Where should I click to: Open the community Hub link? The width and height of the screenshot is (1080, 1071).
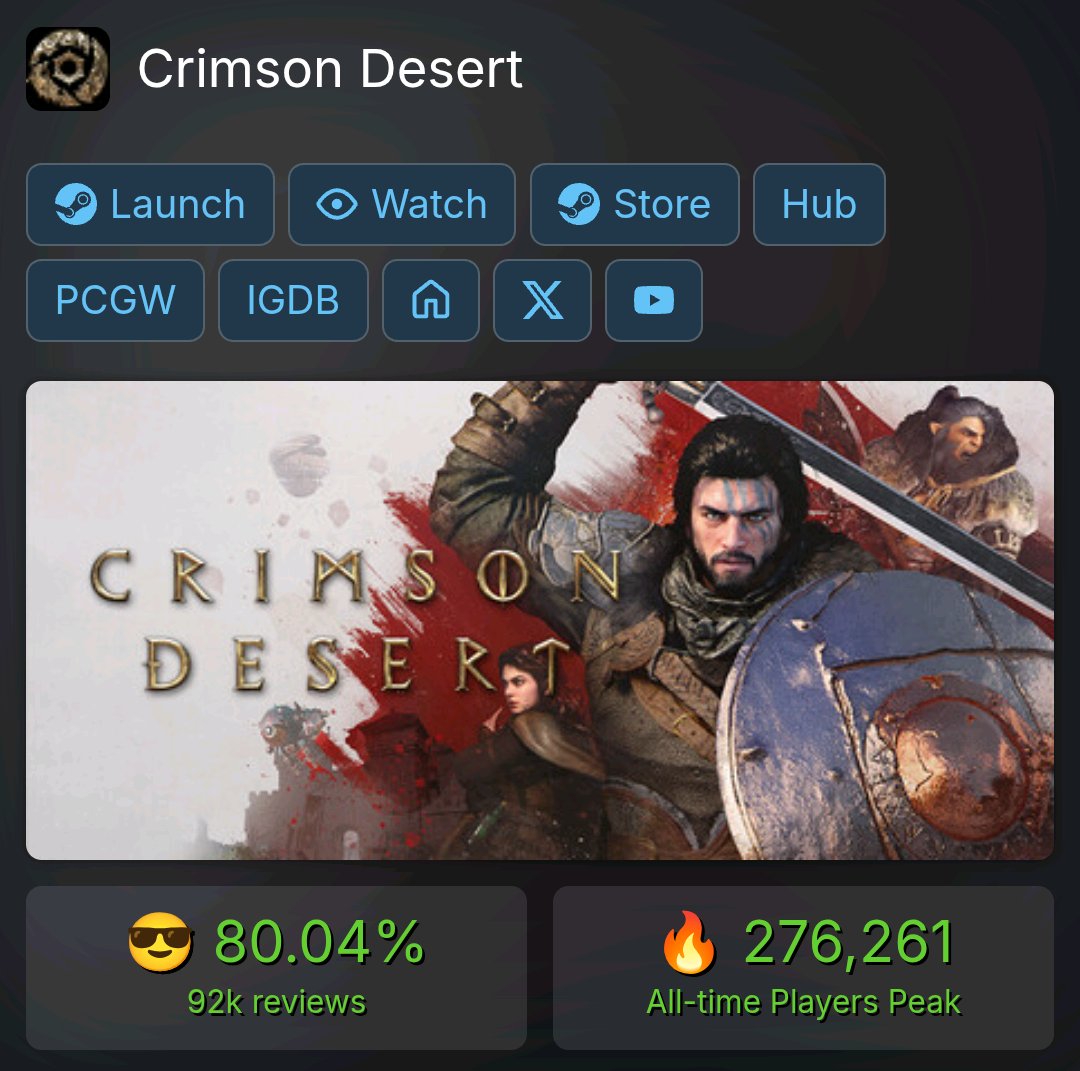click(819, 205)
